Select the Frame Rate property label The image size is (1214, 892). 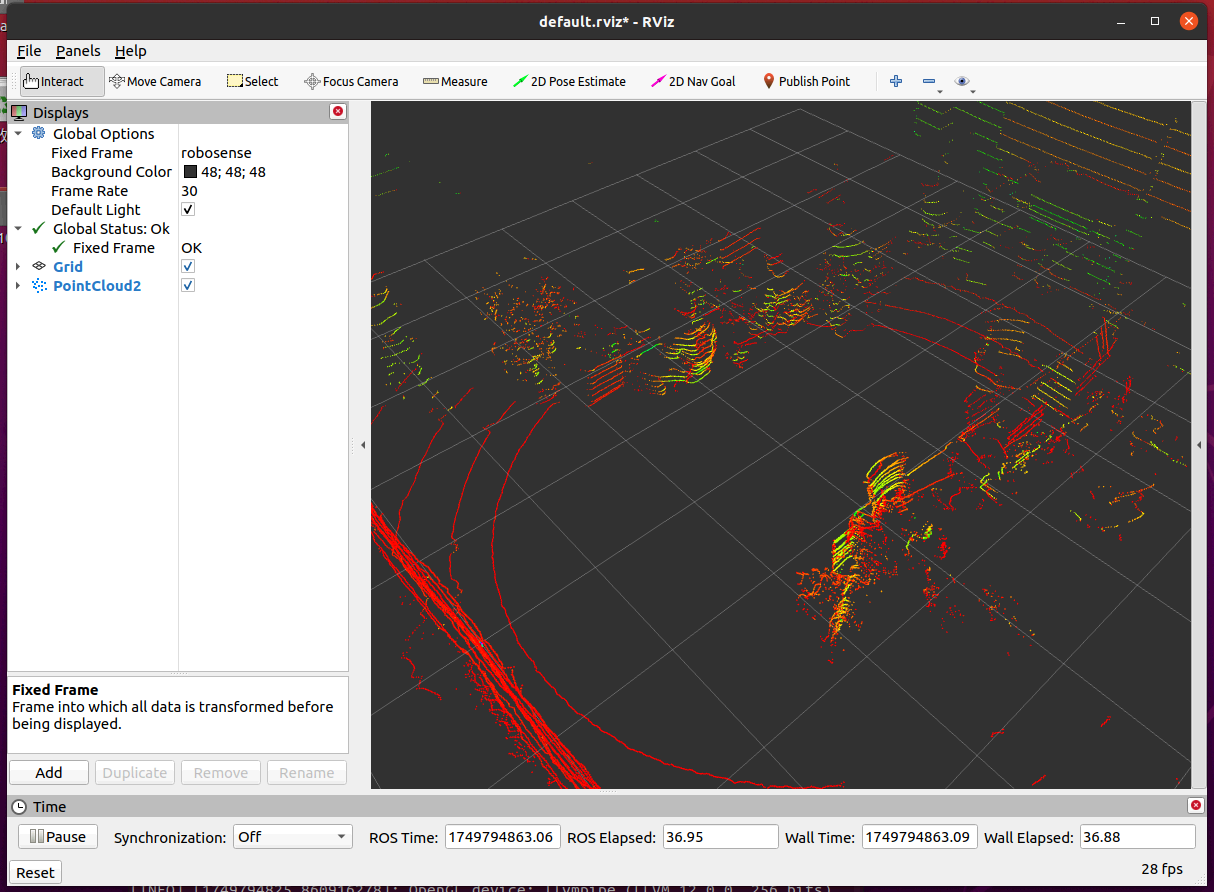pos(90,191)
